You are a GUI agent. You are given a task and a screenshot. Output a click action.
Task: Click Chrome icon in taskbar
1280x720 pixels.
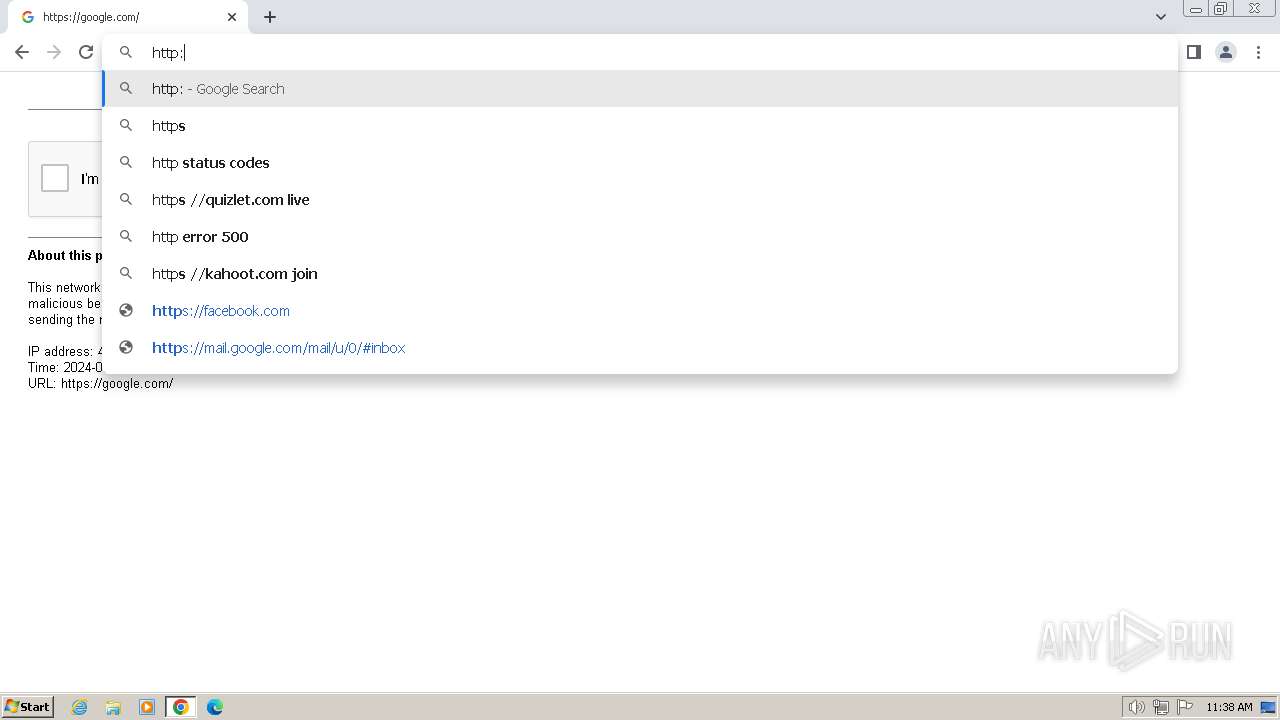coord(181,707)
